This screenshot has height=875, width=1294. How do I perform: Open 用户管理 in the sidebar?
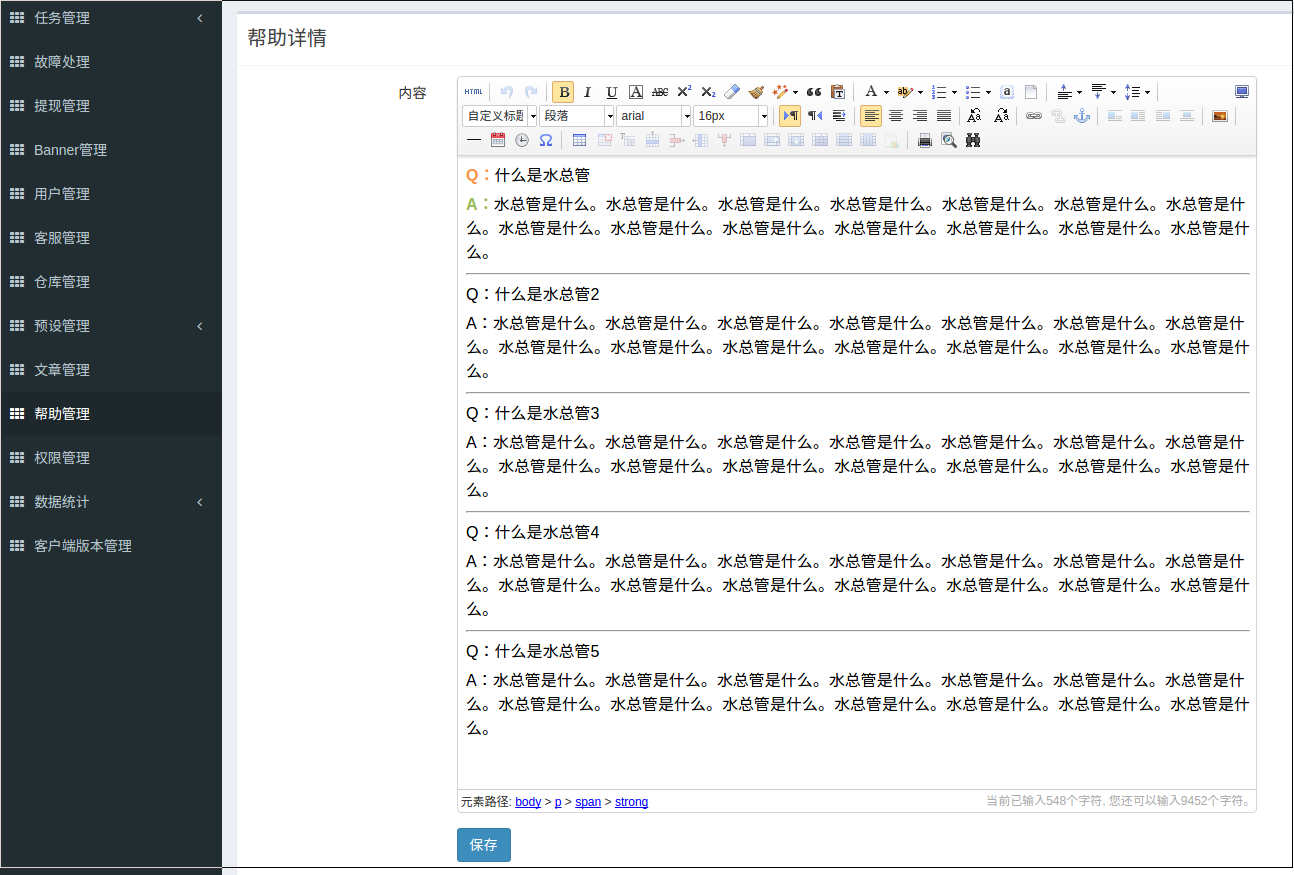pos(111,194)
